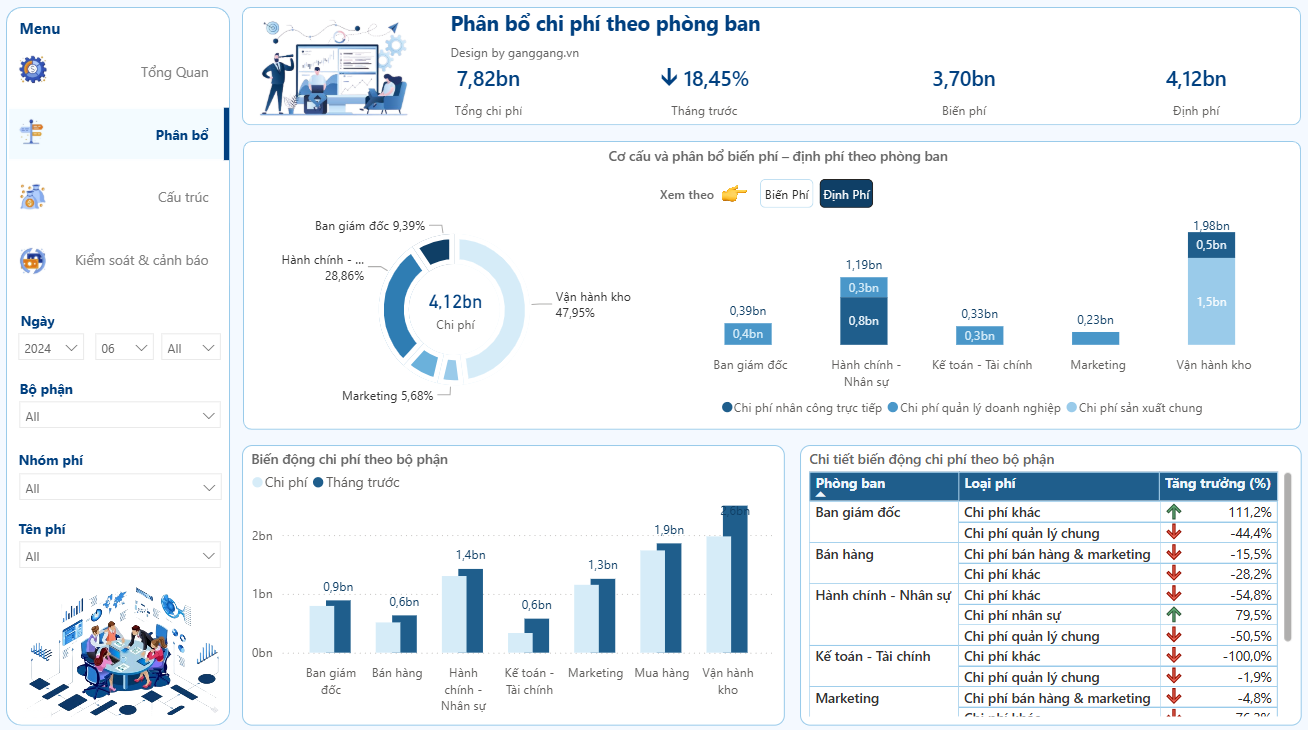Click the Chi phí sản xuất chung legend swatch

[1072, 408]
